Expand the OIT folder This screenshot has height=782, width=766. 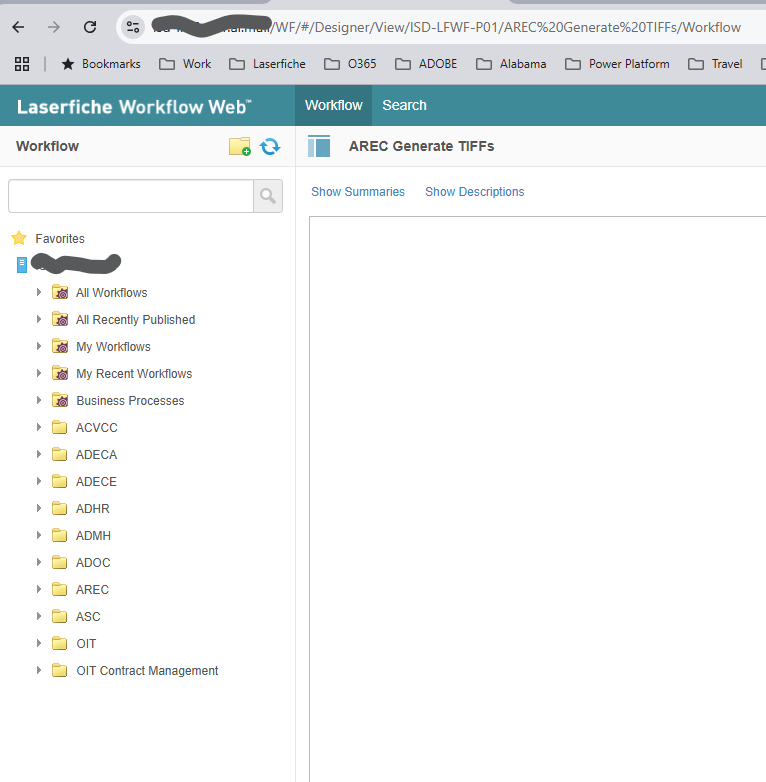(x=39, y=643)
